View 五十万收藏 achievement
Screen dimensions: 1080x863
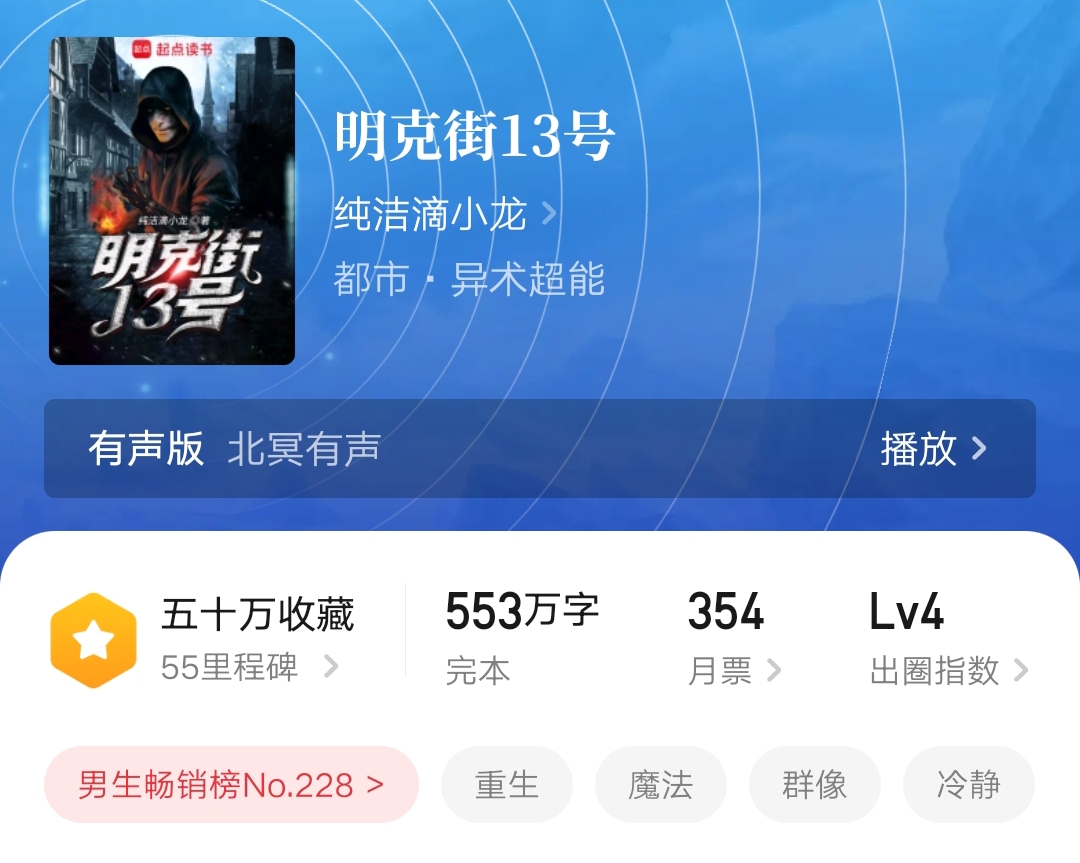(x=258, y=614)
